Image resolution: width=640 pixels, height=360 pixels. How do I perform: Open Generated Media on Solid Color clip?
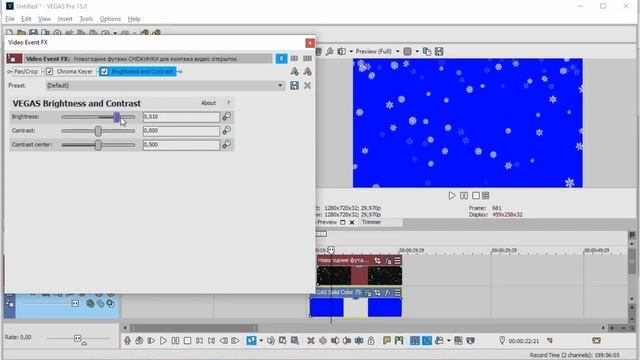(368, 292)
